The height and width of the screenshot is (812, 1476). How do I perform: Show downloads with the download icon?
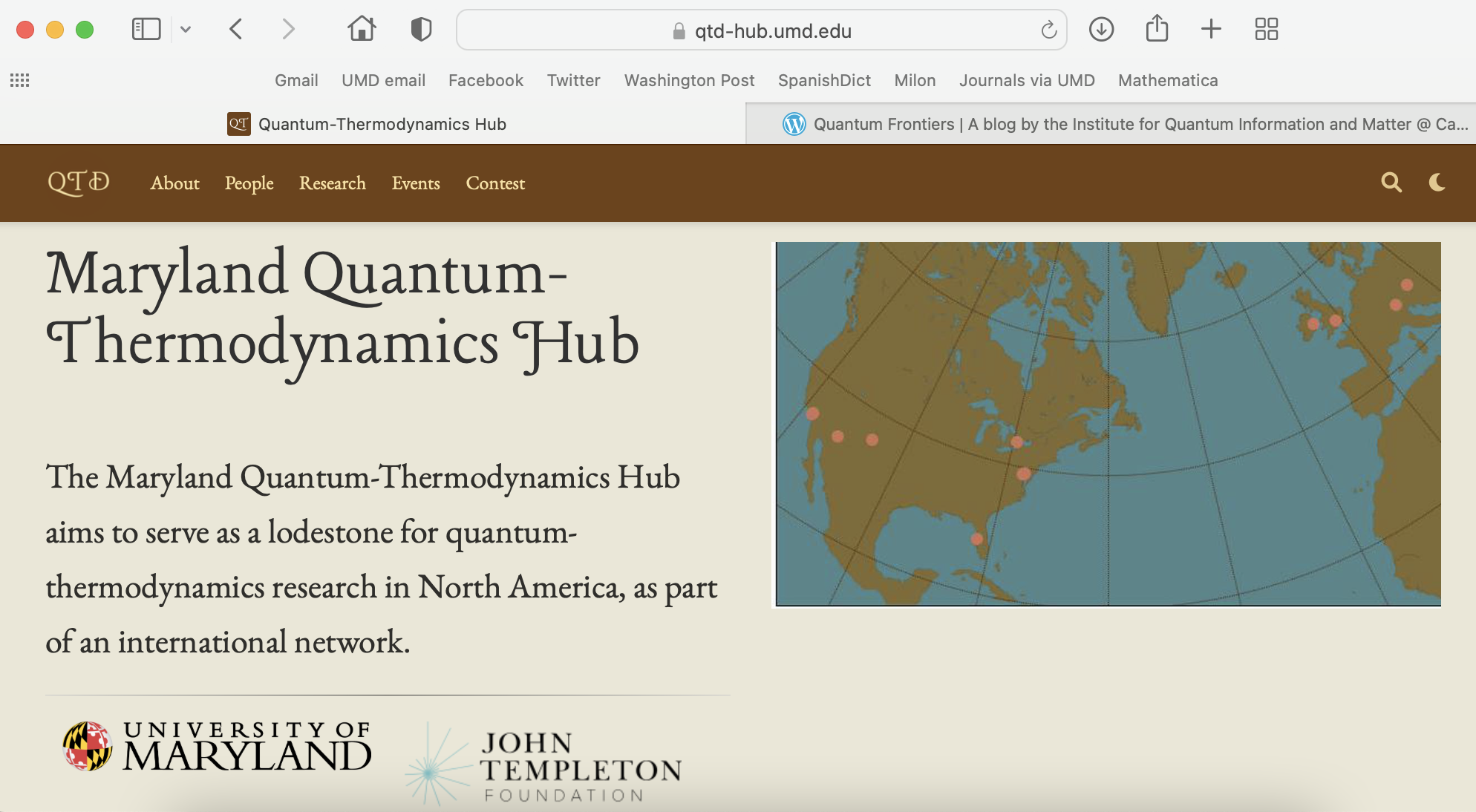[x=1101, y=30]
